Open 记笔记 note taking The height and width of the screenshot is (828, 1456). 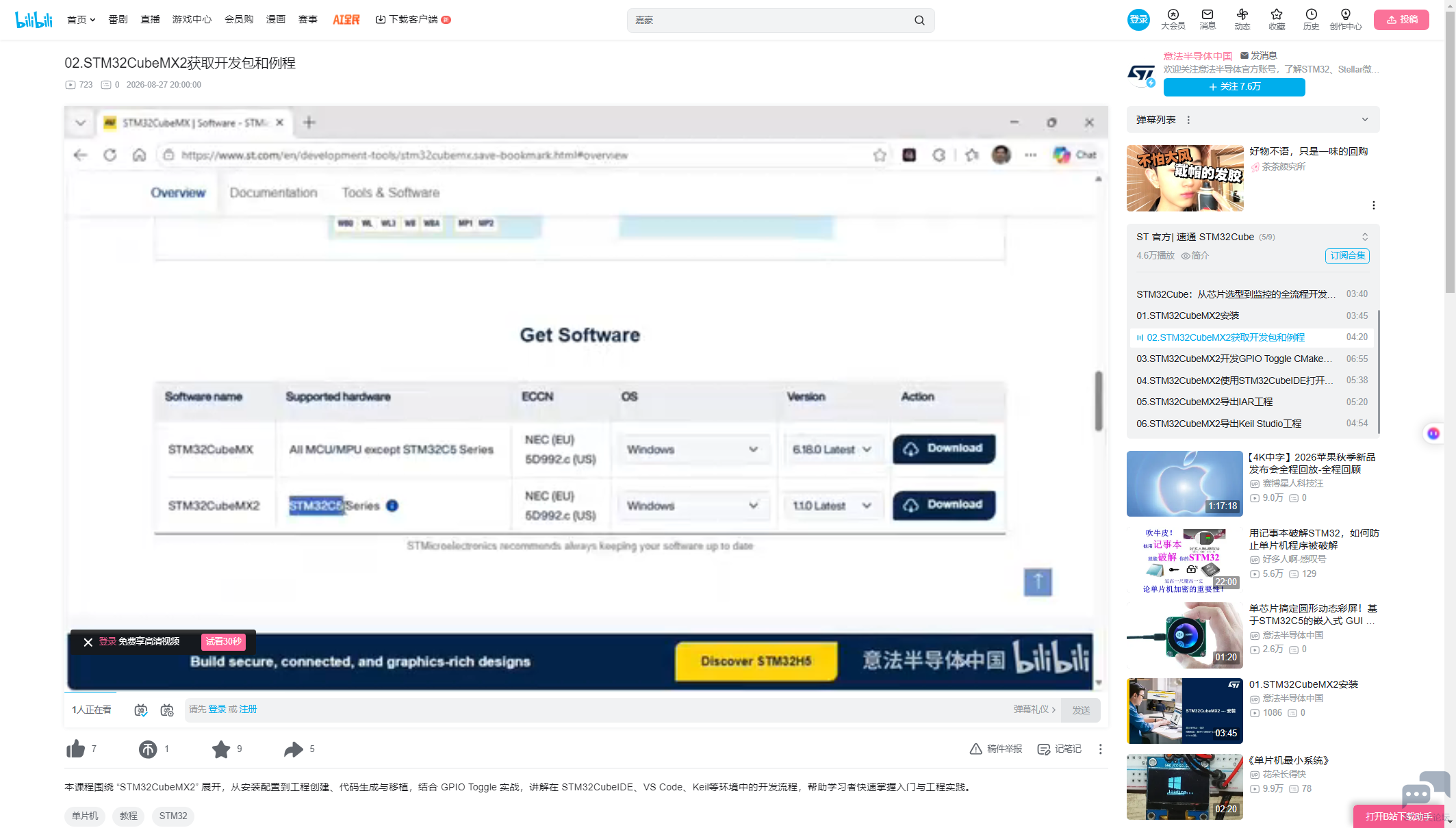(1060, 749)
